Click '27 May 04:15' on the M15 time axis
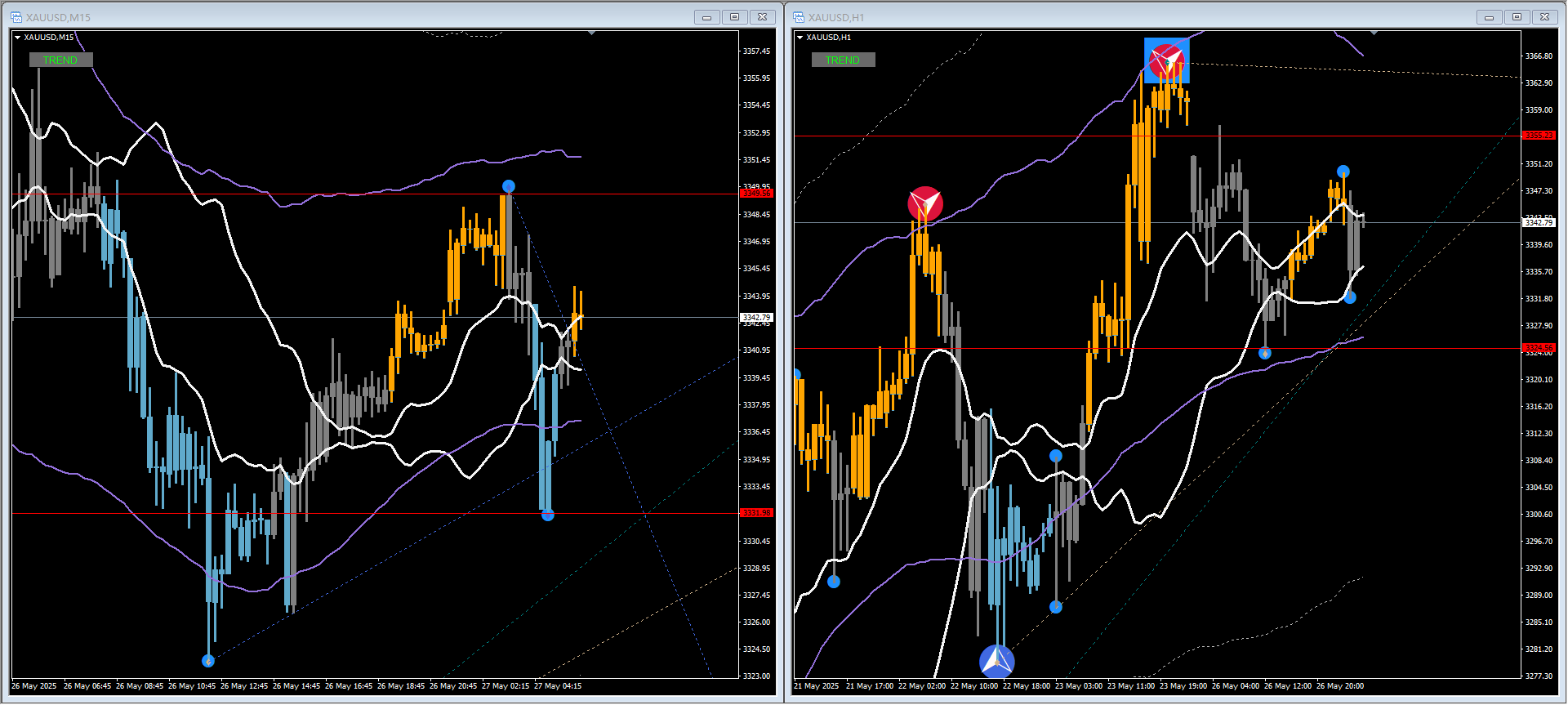The image size is (1568, 705). (558, 686)
